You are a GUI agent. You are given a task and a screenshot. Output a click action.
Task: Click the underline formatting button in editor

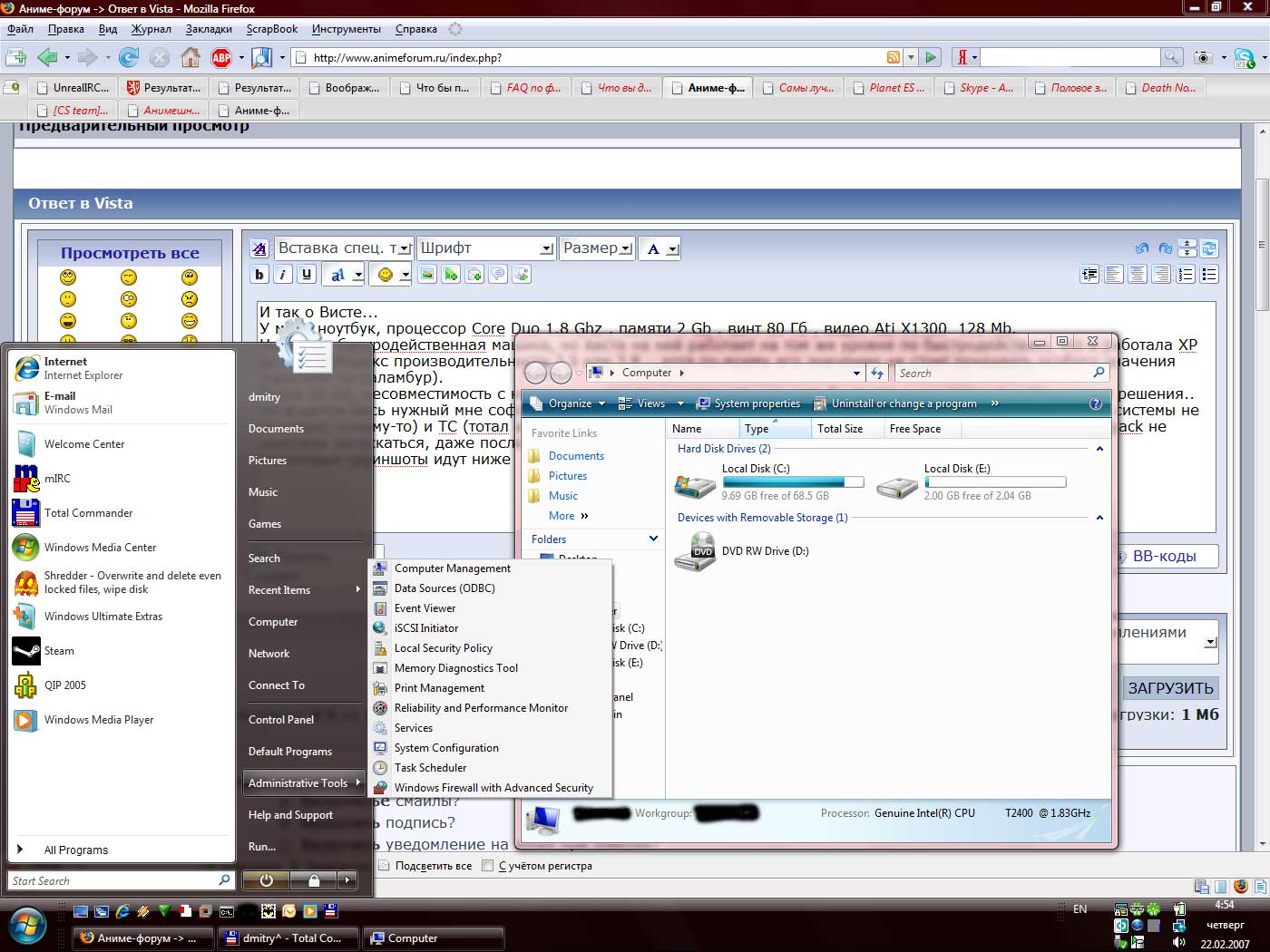(307, 275)
